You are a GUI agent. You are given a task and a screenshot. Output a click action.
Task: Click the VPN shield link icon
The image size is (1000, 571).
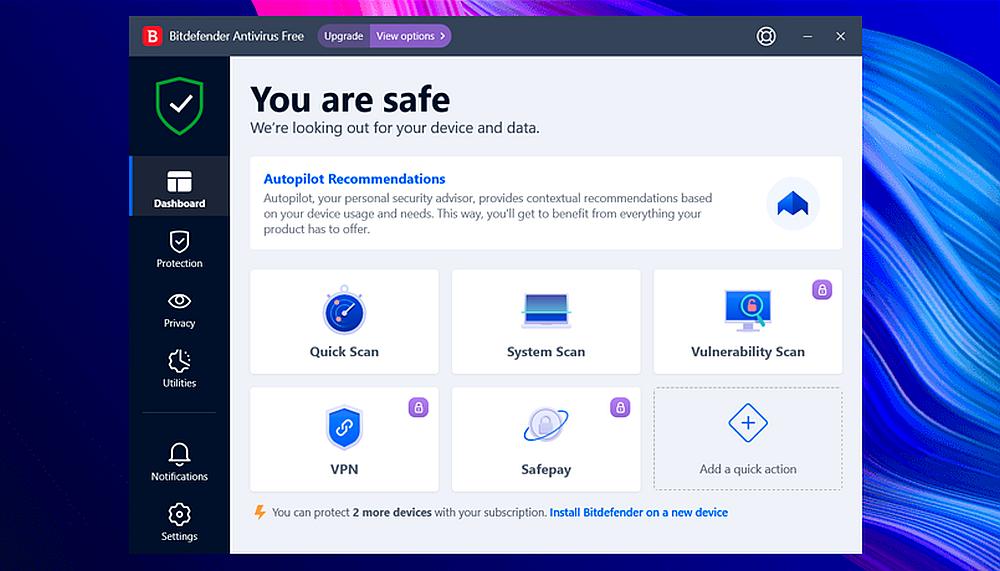click(344, 427)
